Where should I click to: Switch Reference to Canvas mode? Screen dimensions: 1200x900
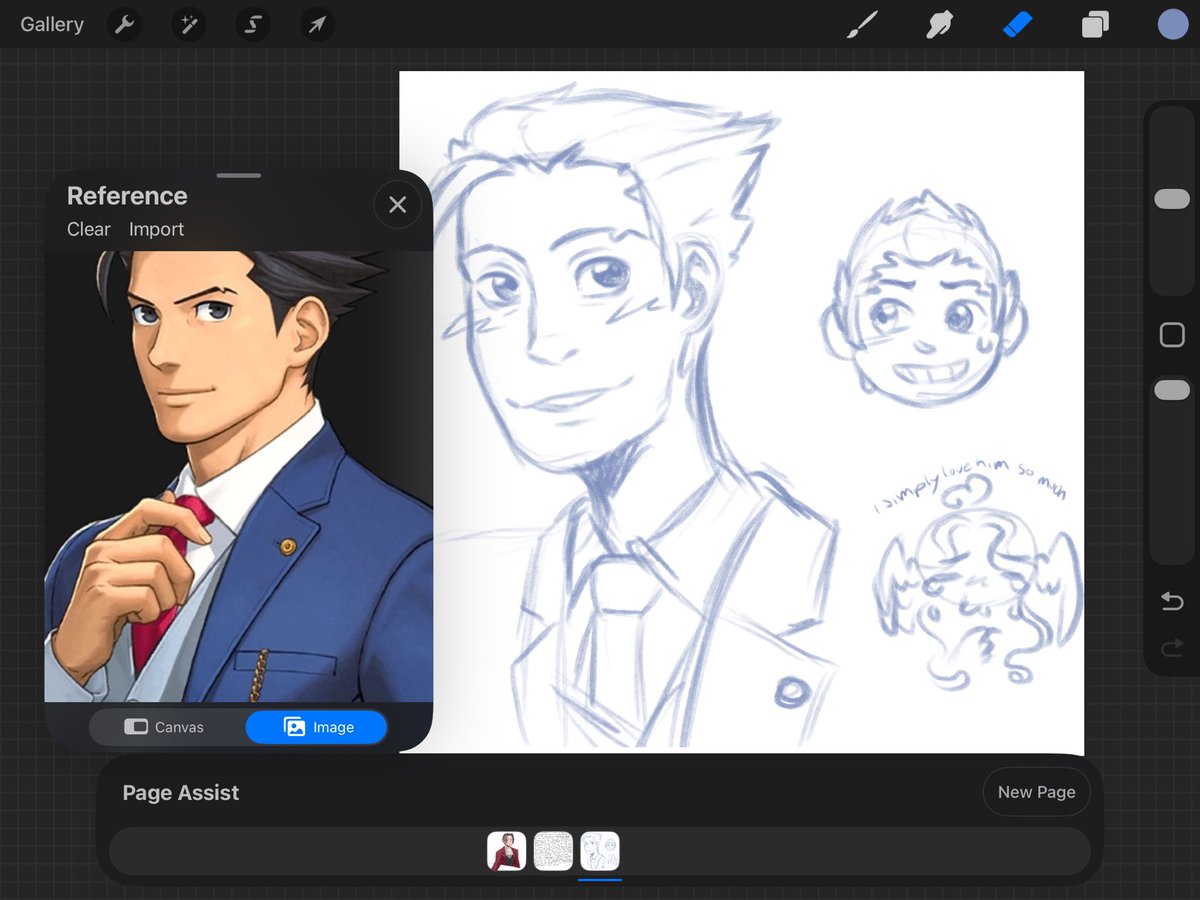(166, 727)
